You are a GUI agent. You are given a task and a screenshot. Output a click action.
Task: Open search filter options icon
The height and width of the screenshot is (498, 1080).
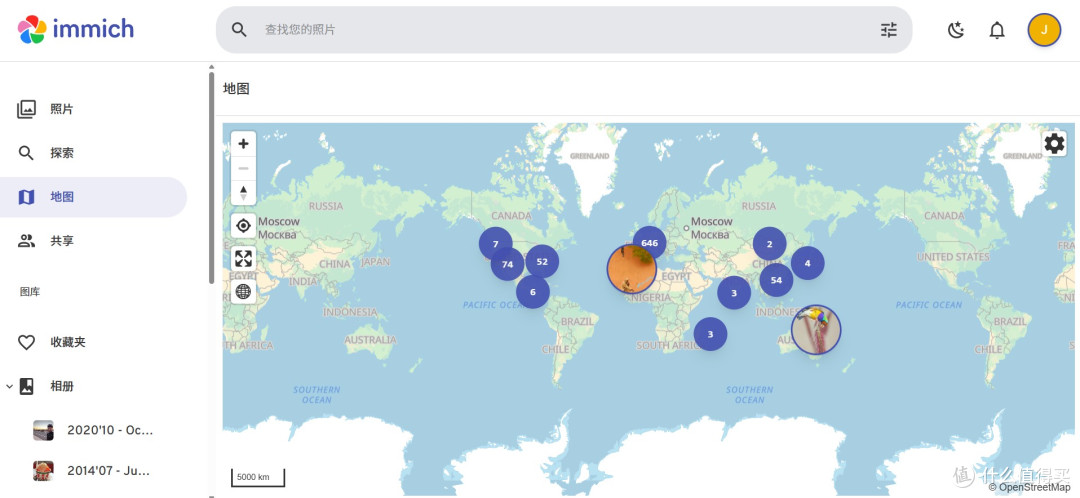pyautogui.click(x=889, y=30)
